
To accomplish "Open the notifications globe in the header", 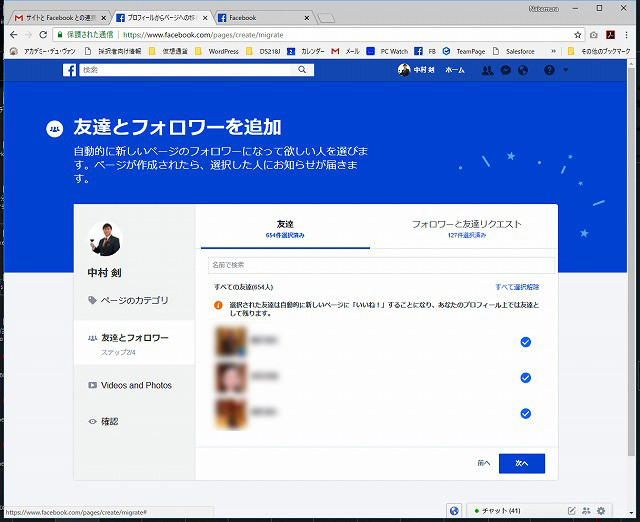I will (522, 70).
